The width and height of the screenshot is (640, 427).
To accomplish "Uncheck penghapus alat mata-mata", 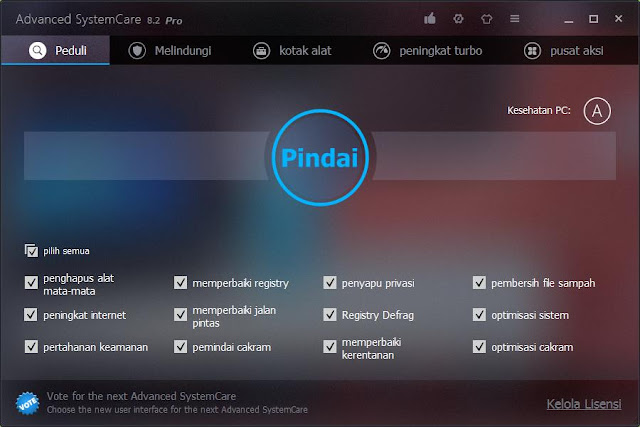I will (31, 282).
